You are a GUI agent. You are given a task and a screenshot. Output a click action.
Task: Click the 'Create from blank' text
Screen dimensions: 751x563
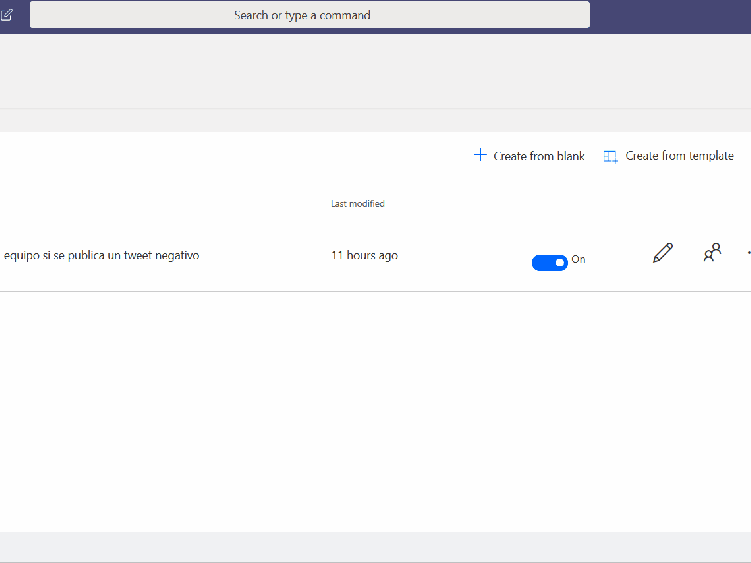point(539,156)
